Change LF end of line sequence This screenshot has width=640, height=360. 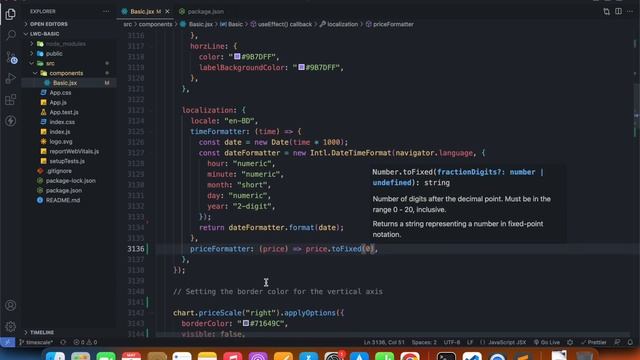470,342
